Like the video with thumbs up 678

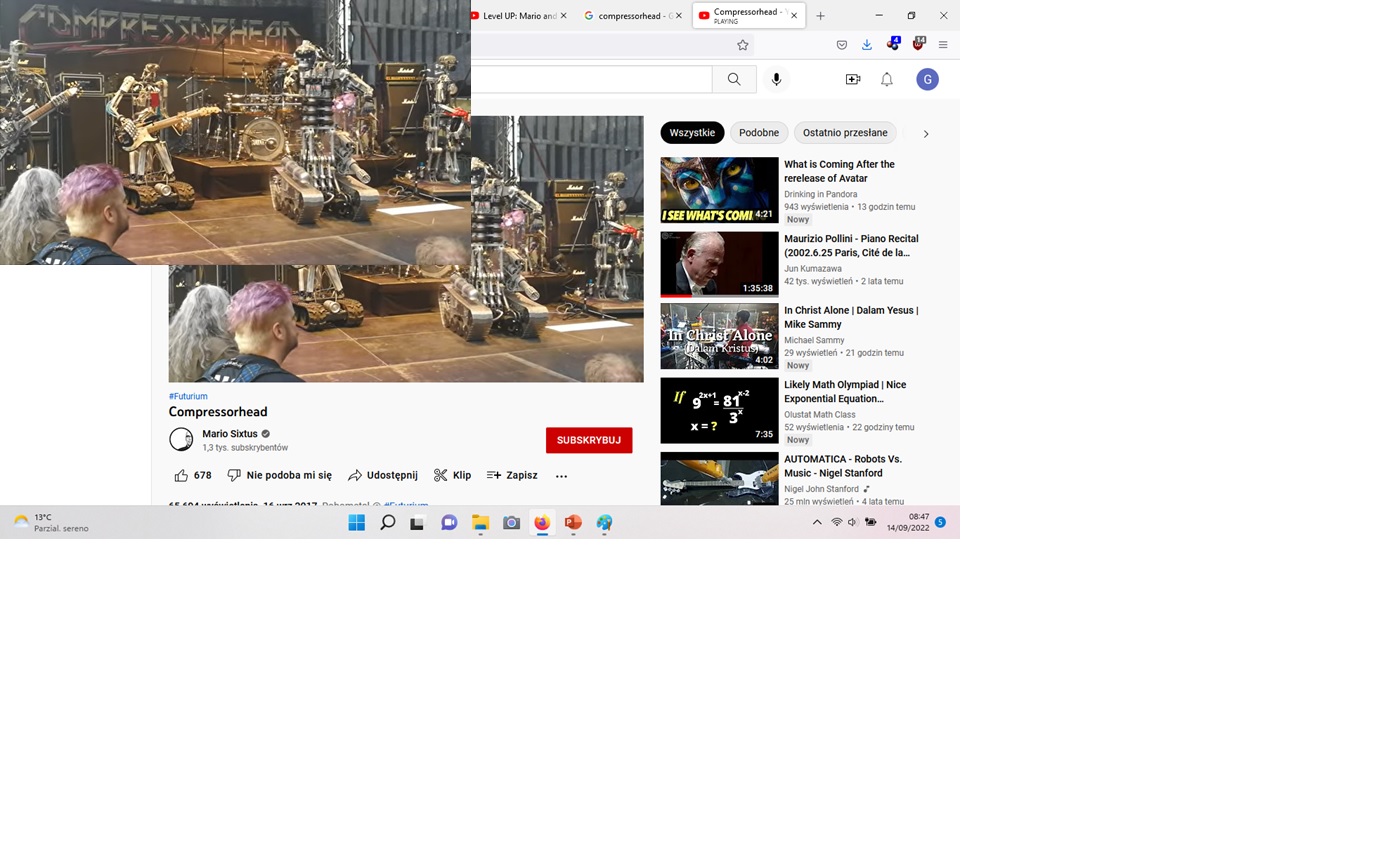tap(193, 475)
